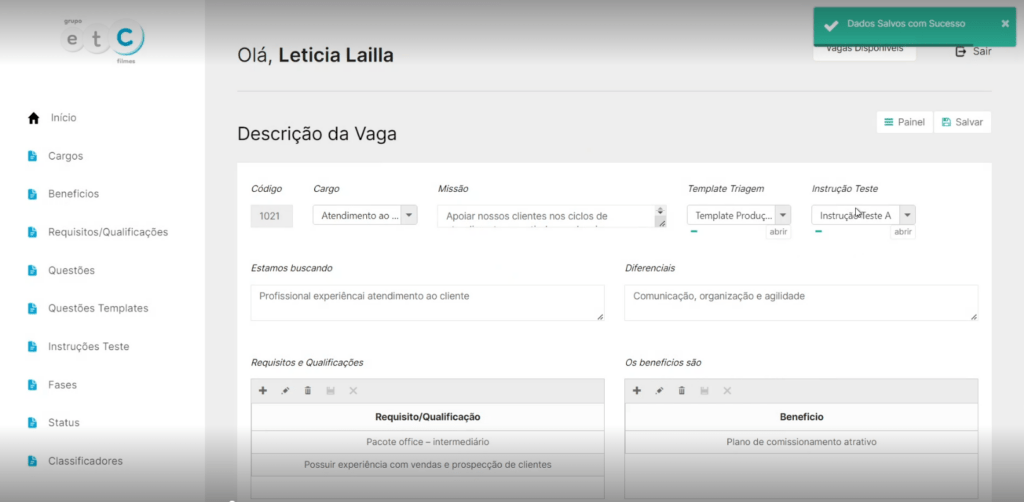The width and height of the screenshot is (1024, 502).
Task: Click the trash icon in Requisitos grid toolbar
Action: [308, 391]
